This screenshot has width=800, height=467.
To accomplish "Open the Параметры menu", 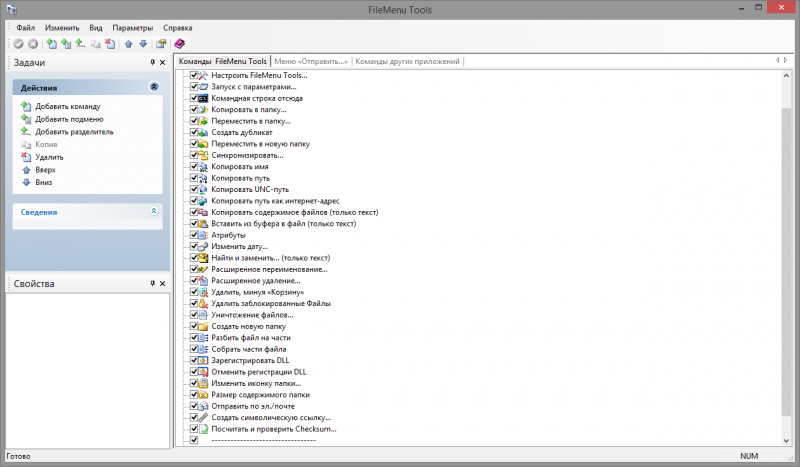I will [133, 28].
